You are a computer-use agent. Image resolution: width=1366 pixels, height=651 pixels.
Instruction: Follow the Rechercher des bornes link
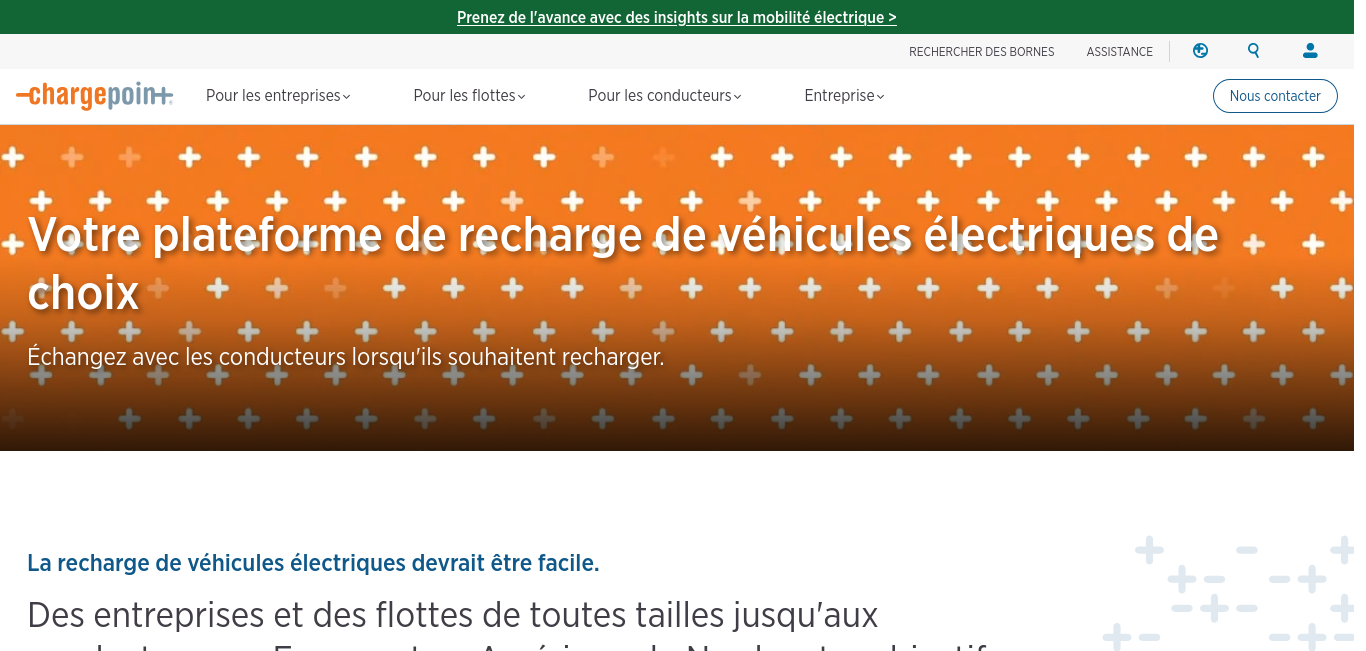pos(981,52)
